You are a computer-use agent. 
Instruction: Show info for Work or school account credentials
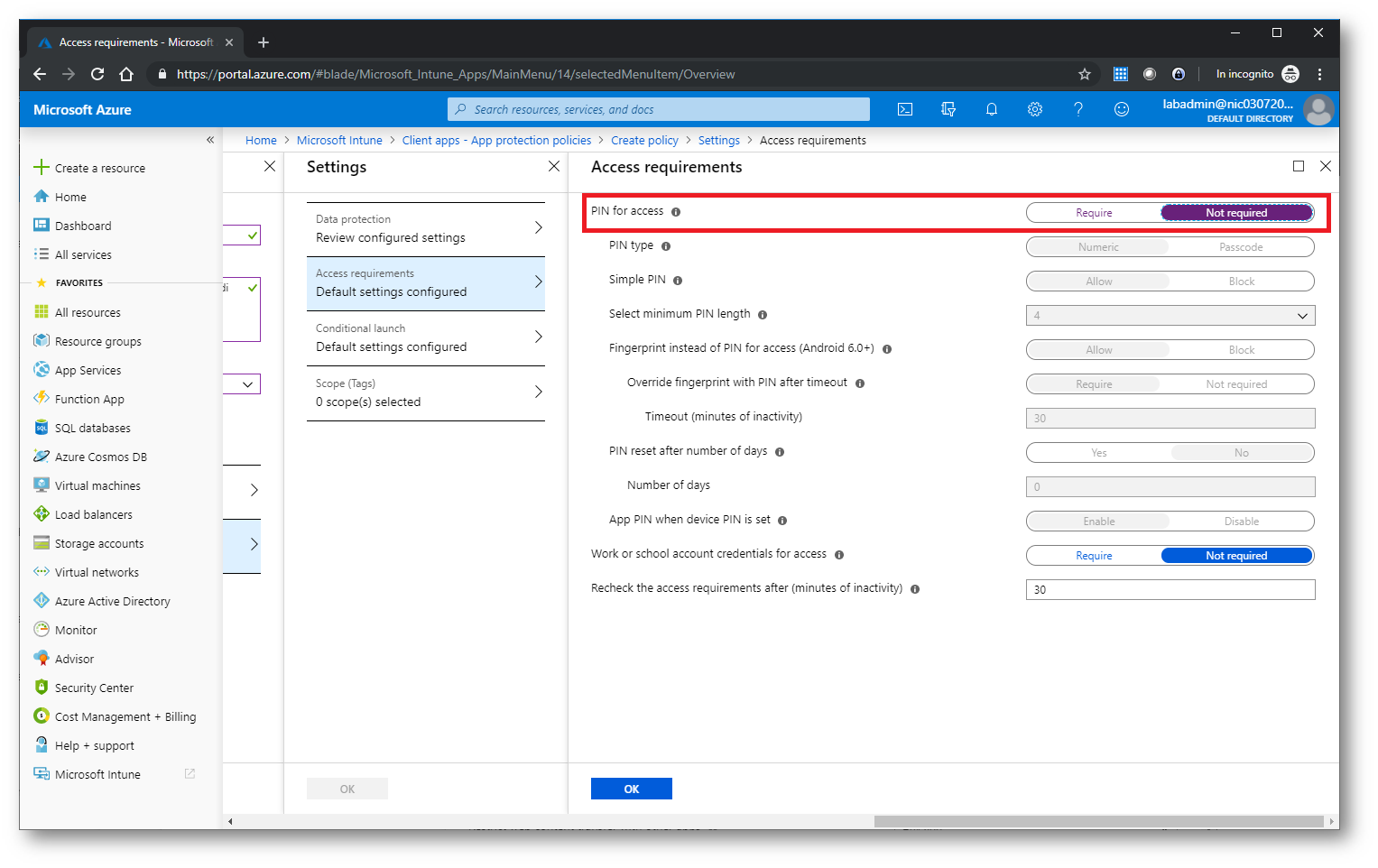[839, 555]
